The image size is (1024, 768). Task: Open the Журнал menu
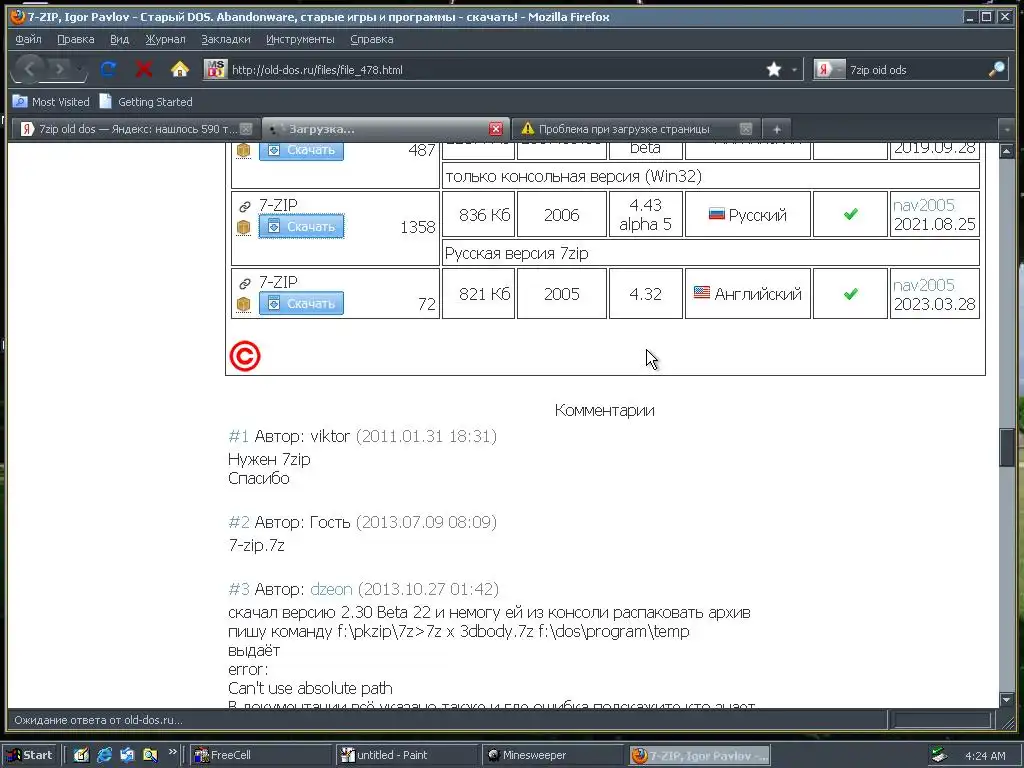[165, 39]
